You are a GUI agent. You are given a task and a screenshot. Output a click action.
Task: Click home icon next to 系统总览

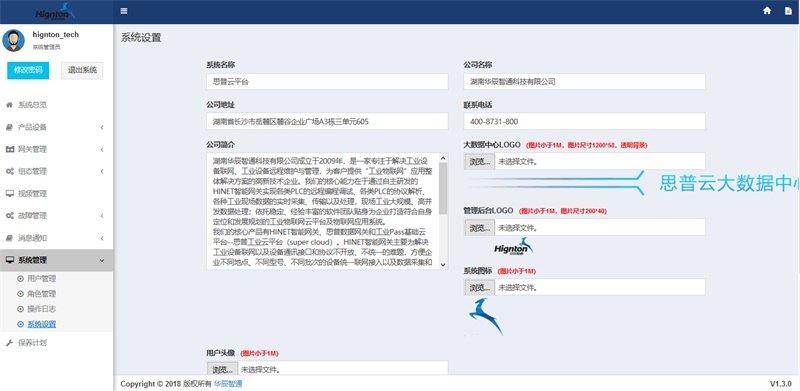pyautogui.click(x=9, y=105)
